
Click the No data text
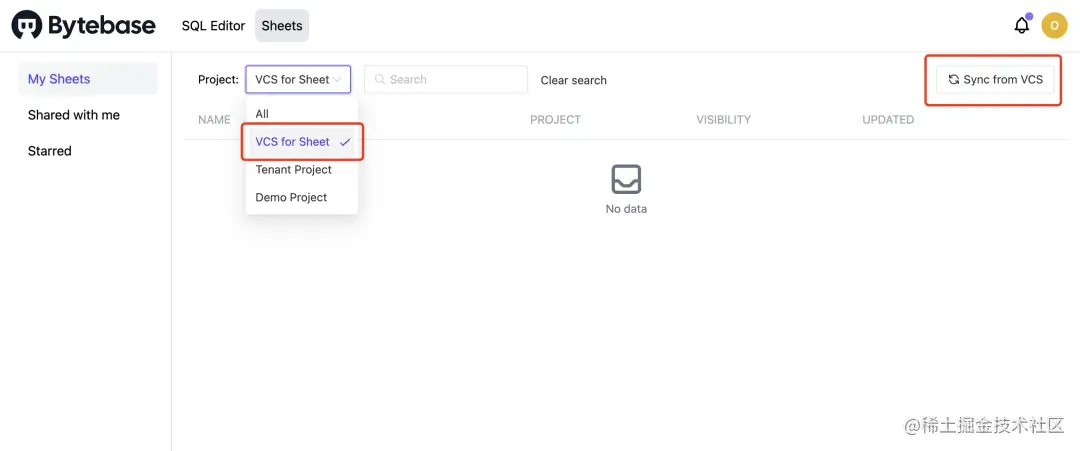(626, 209)
